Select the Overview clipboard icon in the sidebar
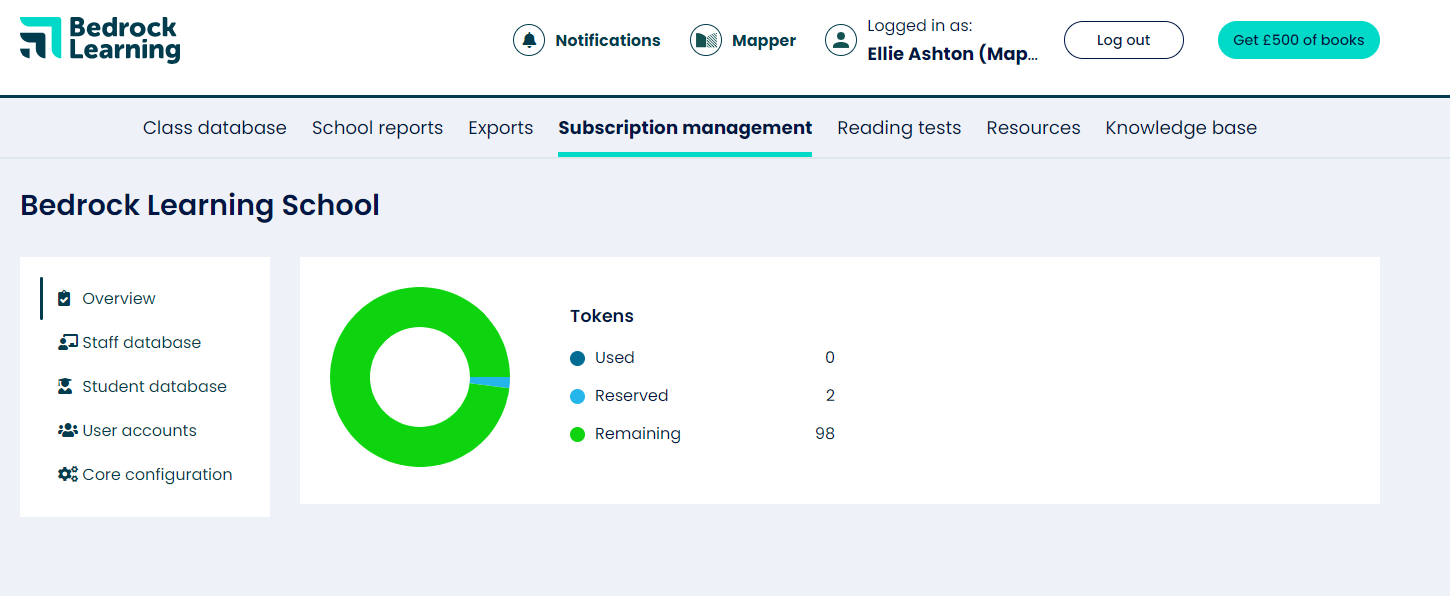Screen dimensions: 1450x596 click(x=63, y=297)
